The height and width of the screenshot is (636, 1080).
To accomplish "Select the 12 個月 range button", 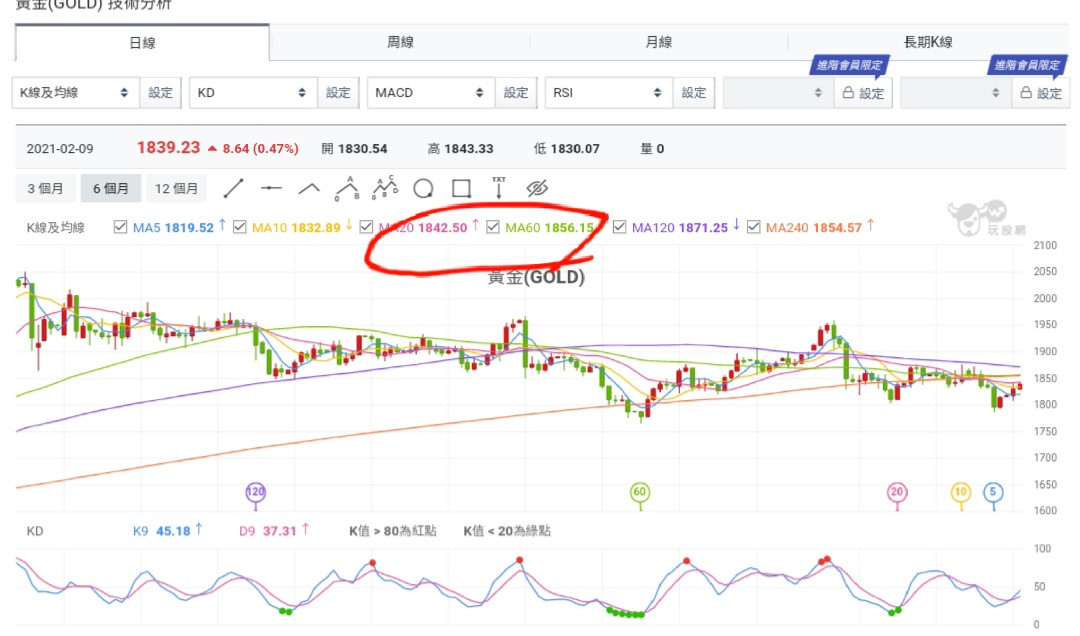I will click(x=176, y=188).
